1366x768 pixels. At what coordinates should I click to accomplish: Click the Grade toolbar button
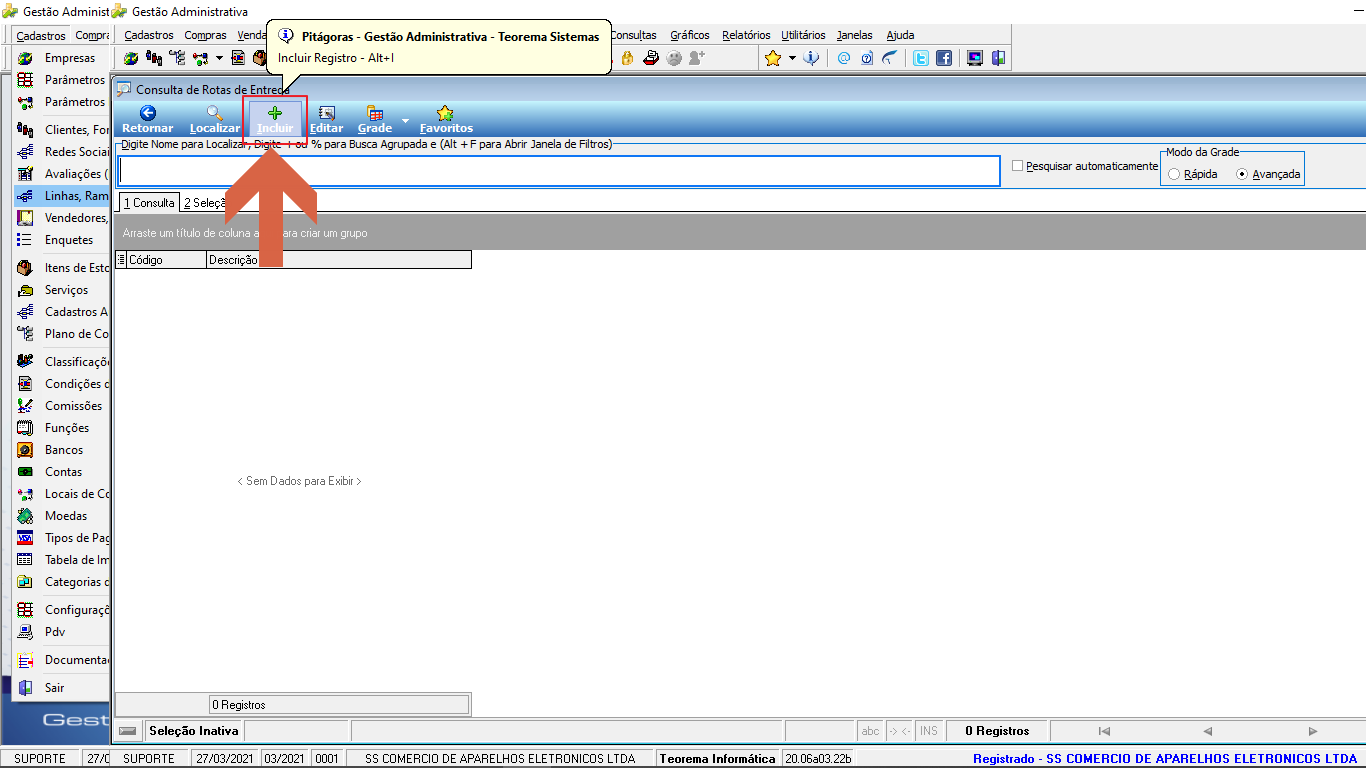pos(375,119)
